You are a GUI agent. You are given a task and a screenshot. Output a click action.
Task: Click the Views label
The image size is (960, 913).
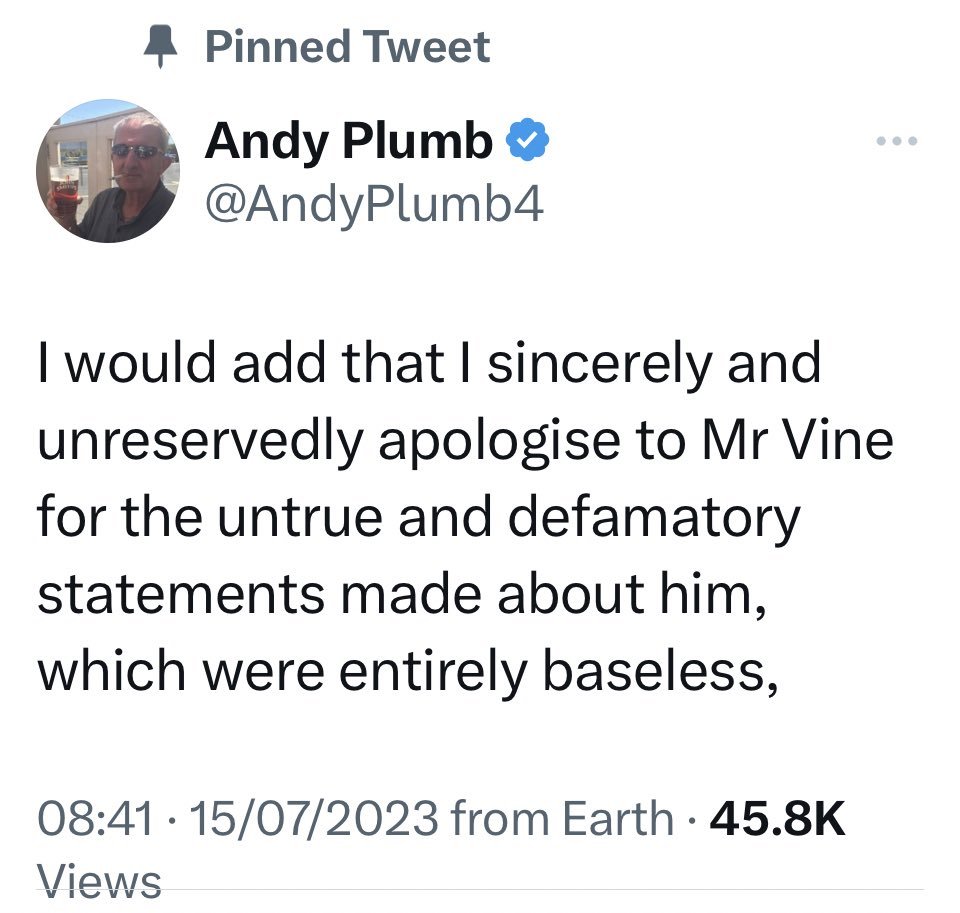[99, 881]
